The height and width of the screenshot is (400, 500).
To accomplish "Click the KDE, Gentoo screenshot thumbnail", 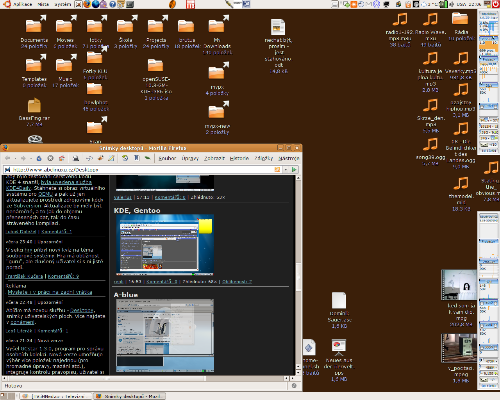I will click(x=165, y=245).
